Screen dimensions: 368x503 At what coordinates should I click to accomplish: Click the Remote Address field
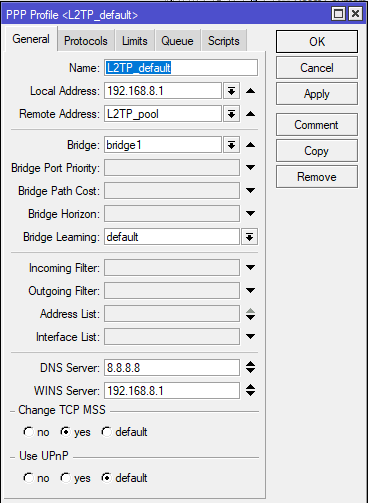point(163,114)
